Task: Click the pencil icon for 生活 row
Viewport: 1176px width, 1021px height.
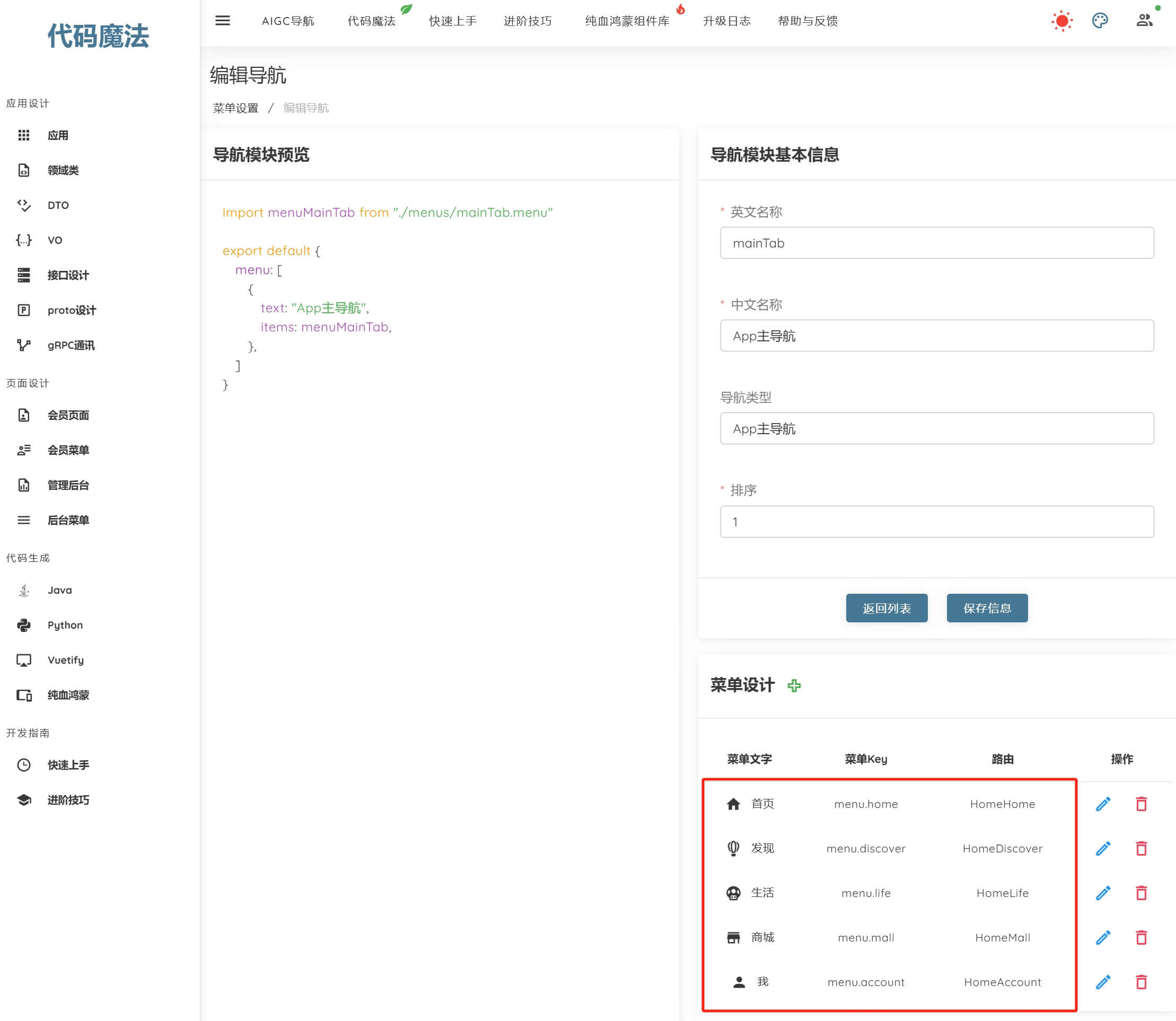Action: [1103, 893]
